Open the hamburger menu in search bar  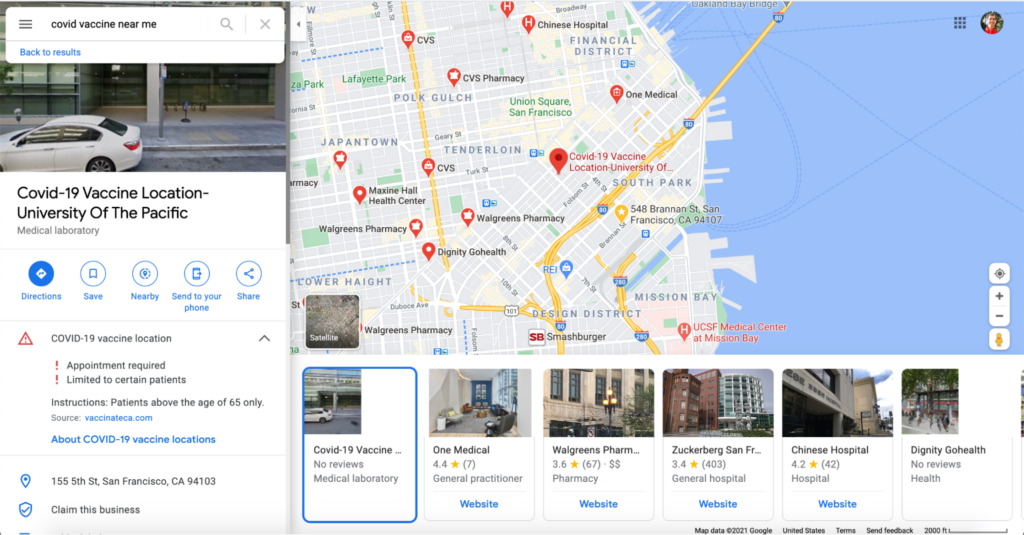tap(26, 24)
